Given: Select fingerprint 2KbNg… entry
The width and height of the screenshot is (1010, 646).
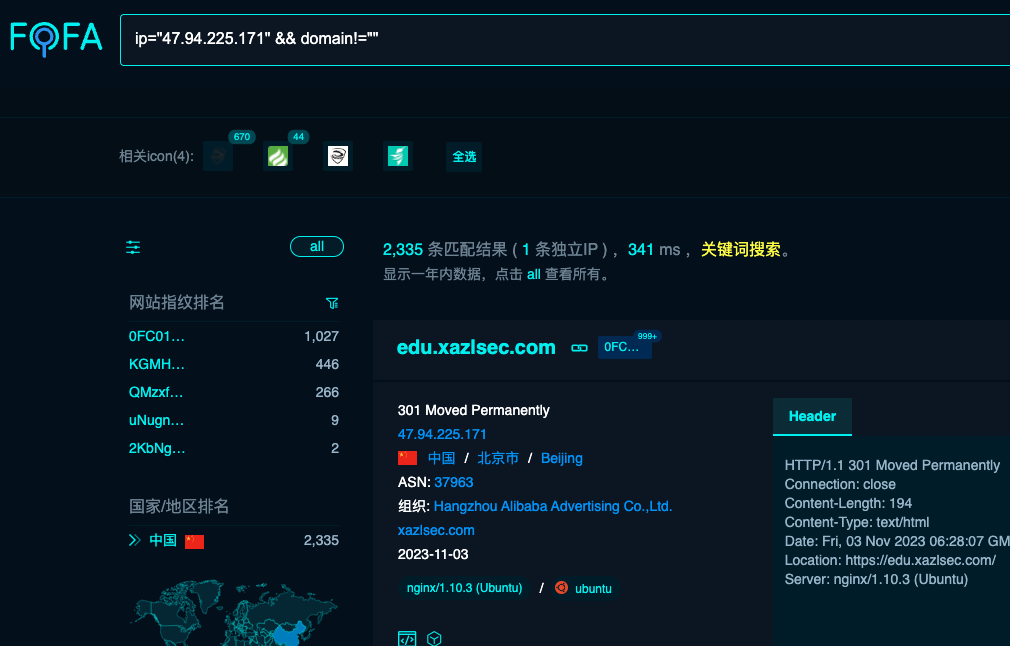Looking at the screenshot, I should pyautogui.click(x=157, y=448).
